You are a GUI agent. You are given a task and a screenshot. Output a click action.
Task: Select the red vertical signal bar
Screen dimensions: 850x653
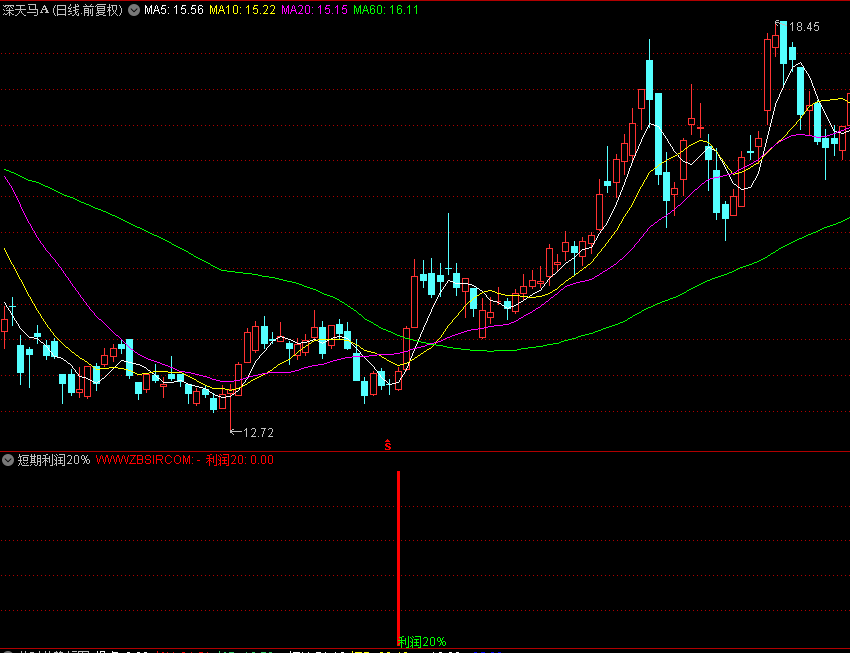[x=398, y=558]
